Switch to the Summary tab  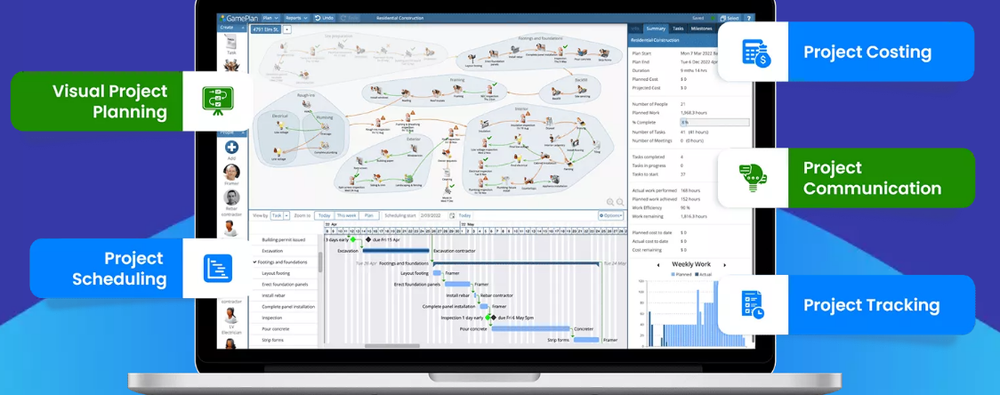(655, 29)
